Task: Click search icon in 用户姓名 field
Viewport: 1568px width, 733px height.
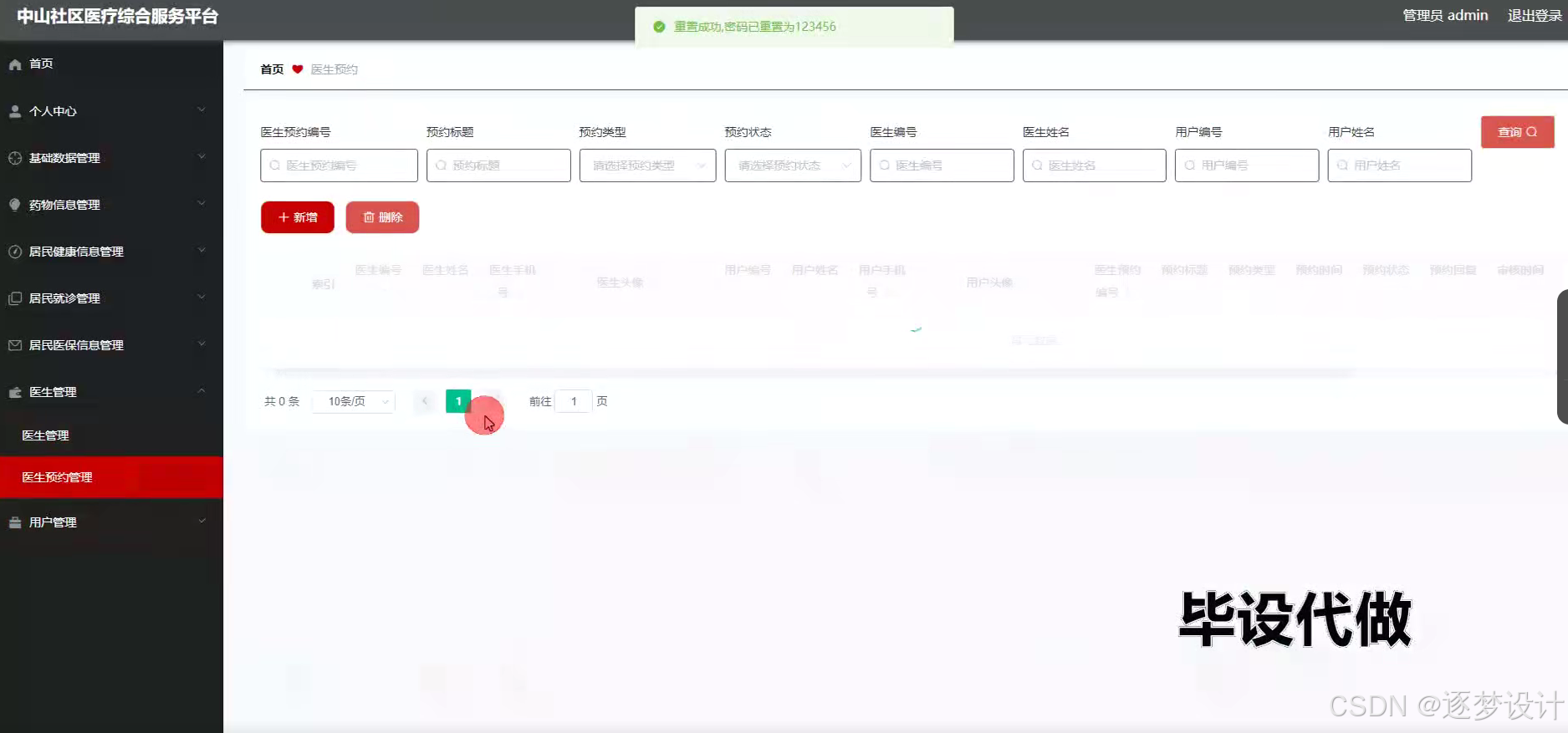Action: tap(1342, 165)
